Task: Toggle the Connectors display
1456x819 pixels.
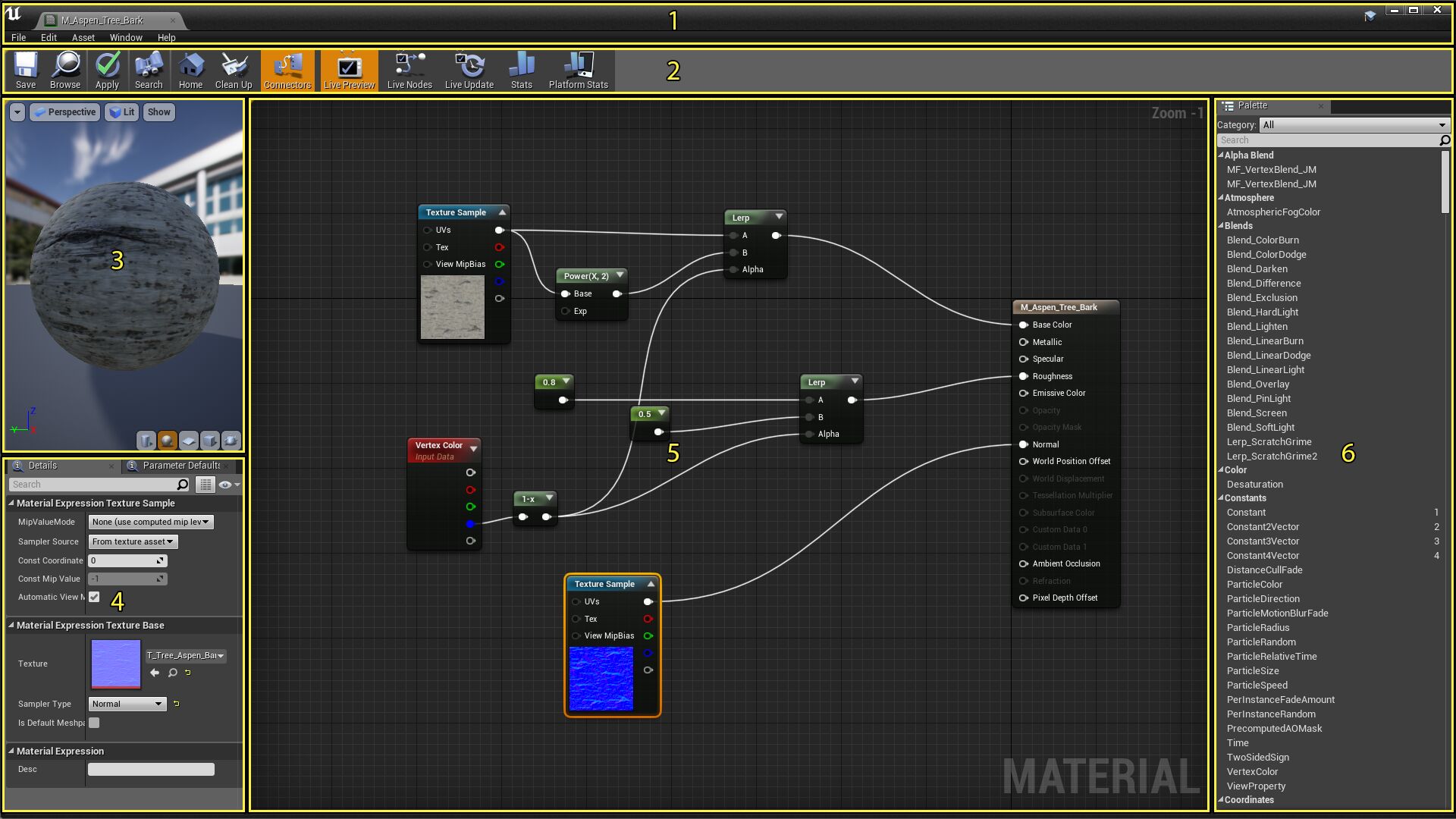Action: coord(287,71)
